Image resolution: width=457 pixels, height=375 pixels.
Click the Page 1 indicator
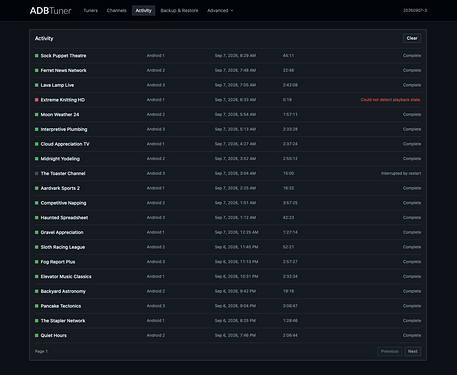click(x=41, y=351)
